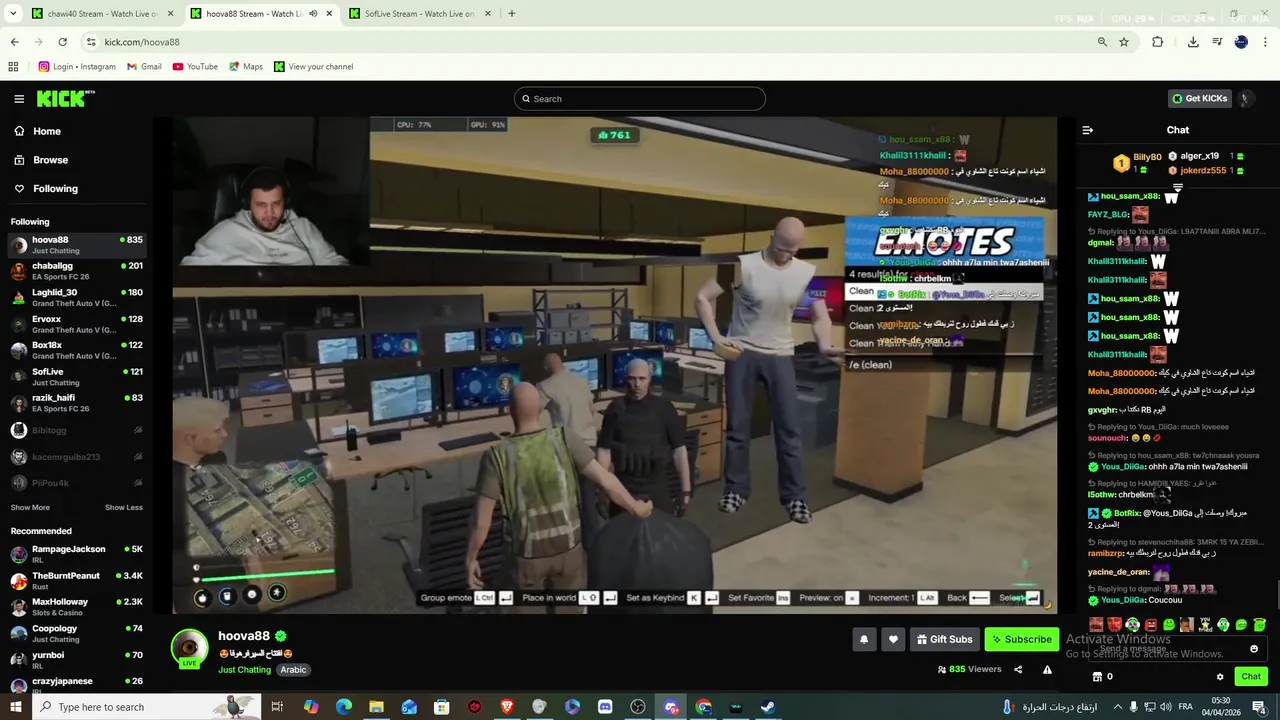Go back in browser history
Image resolution: width=1280 pixels, height=720 pixels.
tap(14, 42)
